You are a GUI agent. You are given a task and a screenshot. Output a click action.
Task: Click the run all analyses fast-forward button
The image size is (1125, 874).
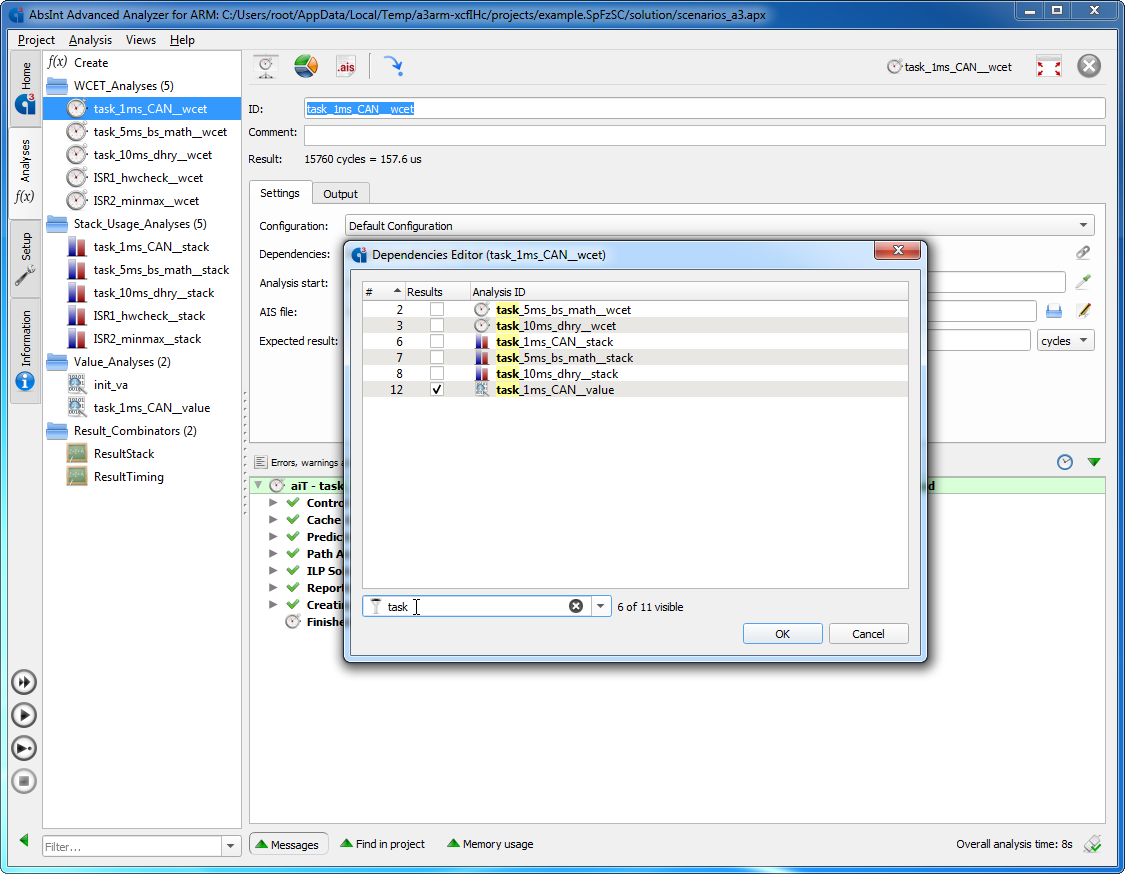pyautogui.click(x=24, y=682)
